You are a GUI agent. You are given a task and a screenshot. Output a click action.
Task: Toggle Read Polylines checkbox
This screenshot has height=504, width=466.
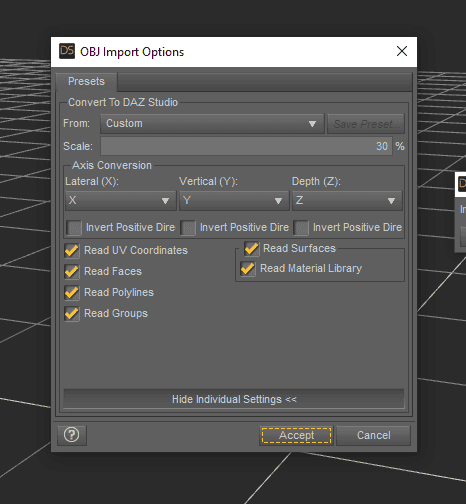click(72, 292)
